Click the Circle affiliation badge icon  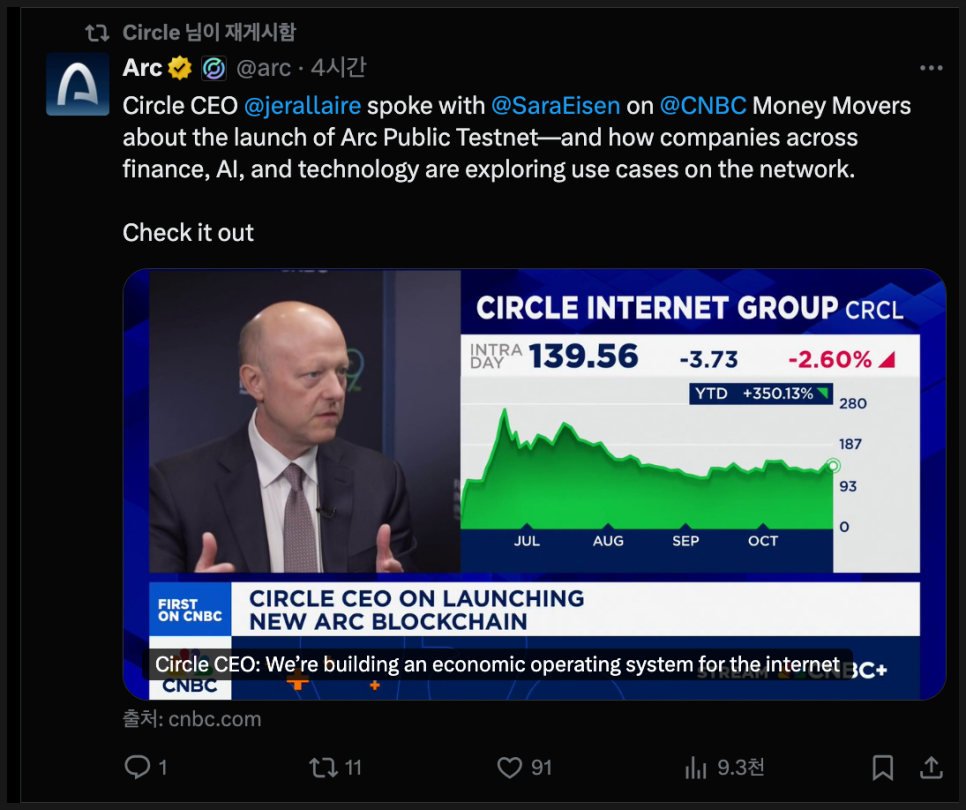214,68
